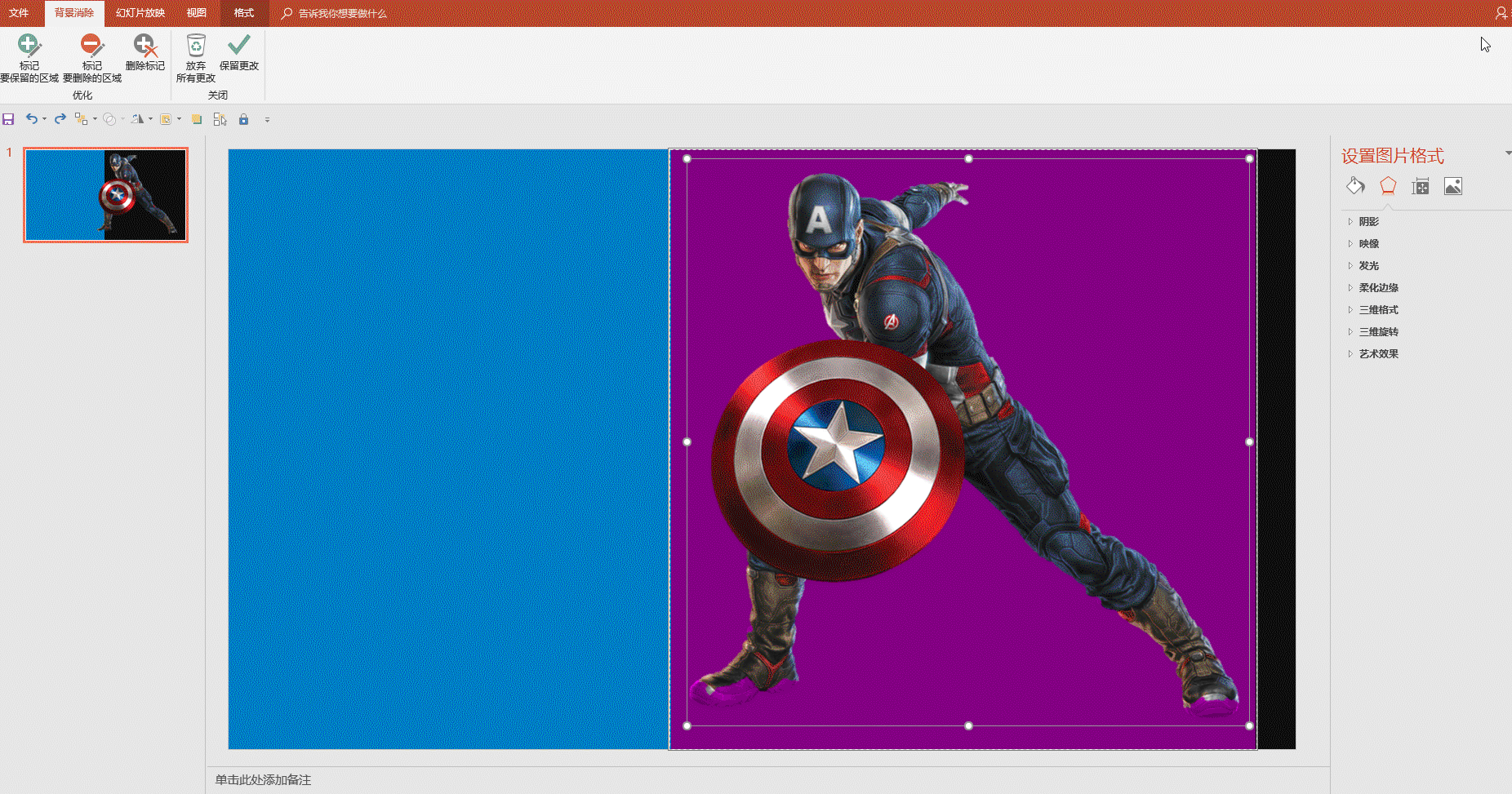
Task: Click the bottom-center marquee handle on the picture
Action: 968,725
